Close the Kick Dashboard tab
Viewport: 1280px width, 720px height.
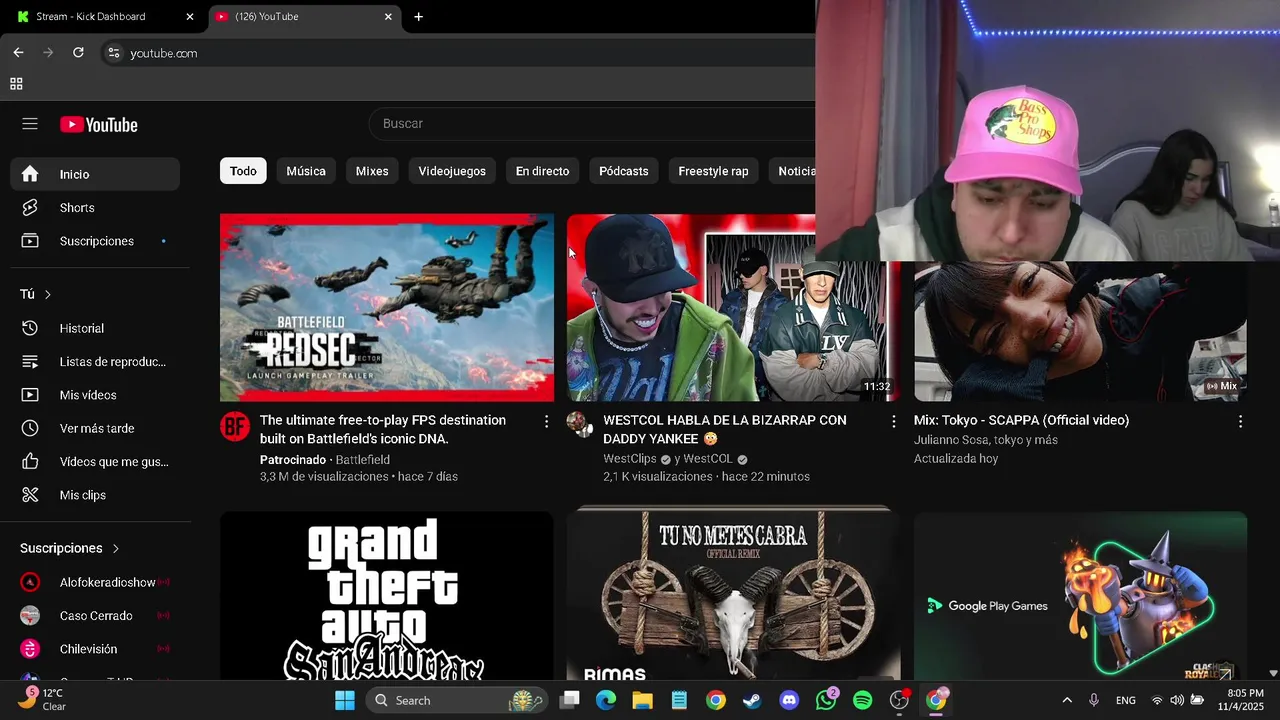pyautogui.click(x=190, y=16)
